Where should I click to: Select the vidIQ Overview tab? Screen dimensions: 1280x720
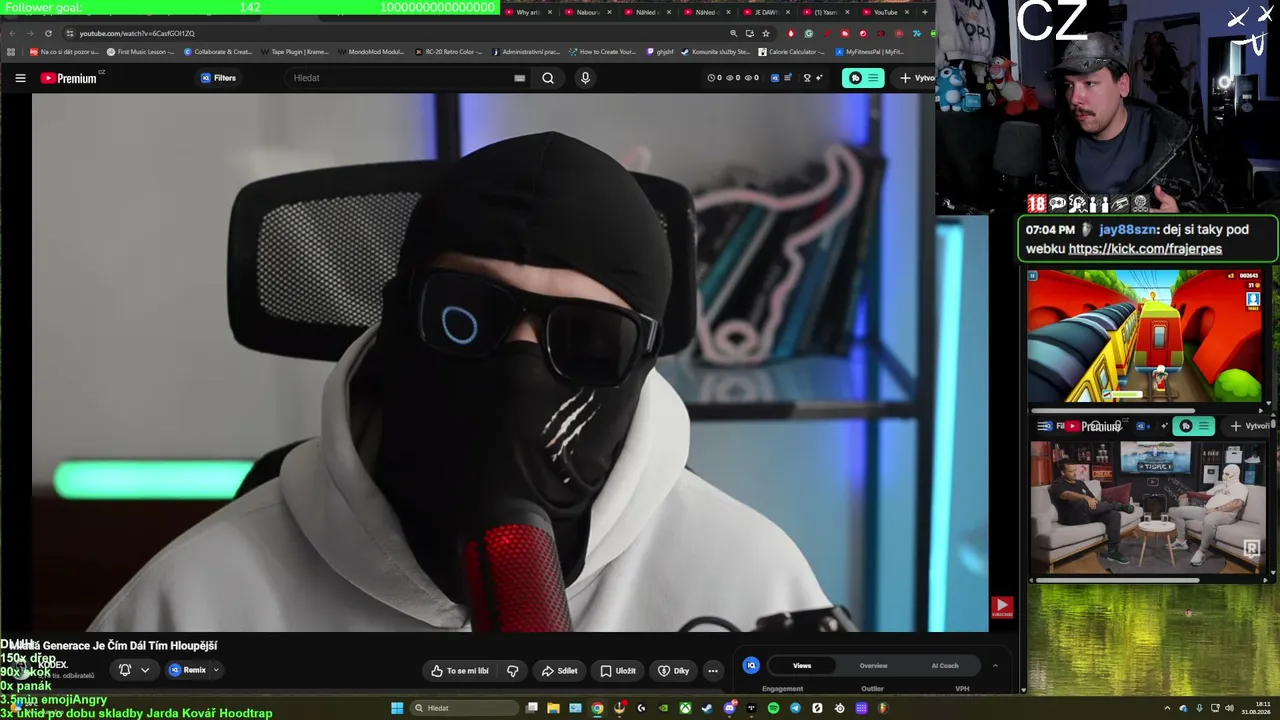(x=873, y=665)
